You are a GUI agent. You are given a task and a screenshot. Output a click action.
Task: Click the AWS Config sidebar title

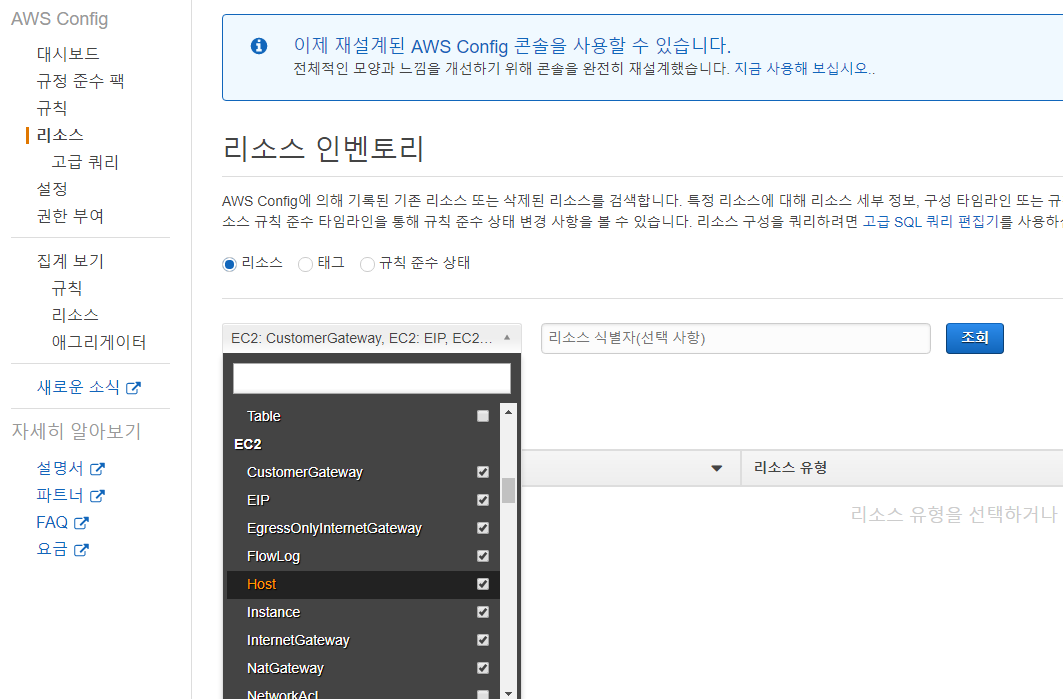(60, 19)
